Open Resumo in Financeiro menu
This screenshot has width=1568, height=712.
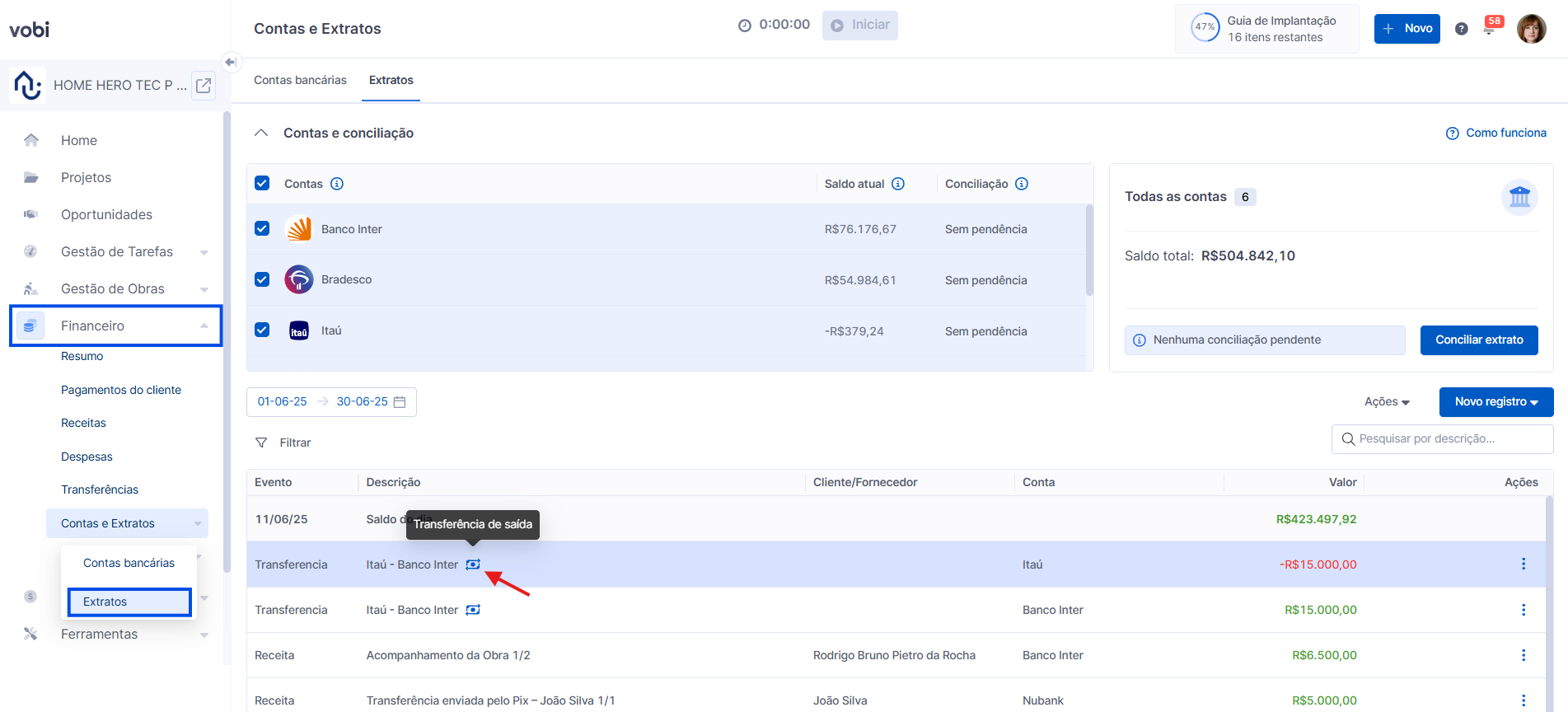pos(82,356)
